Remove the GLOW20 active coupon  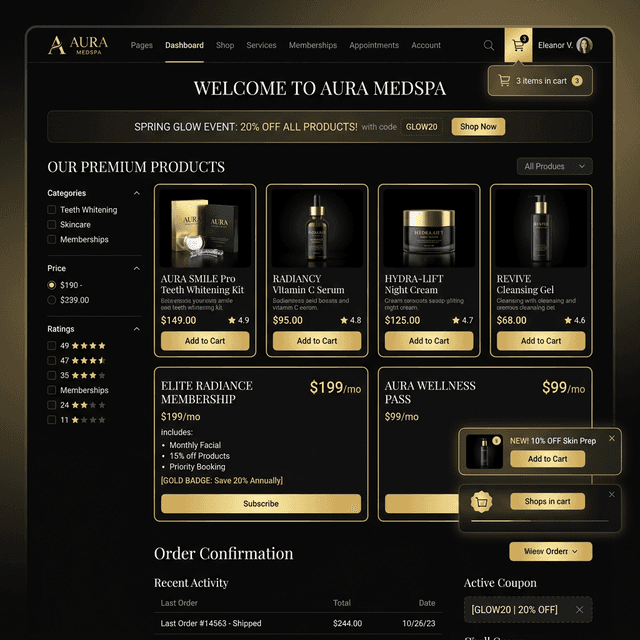[579, 609]
